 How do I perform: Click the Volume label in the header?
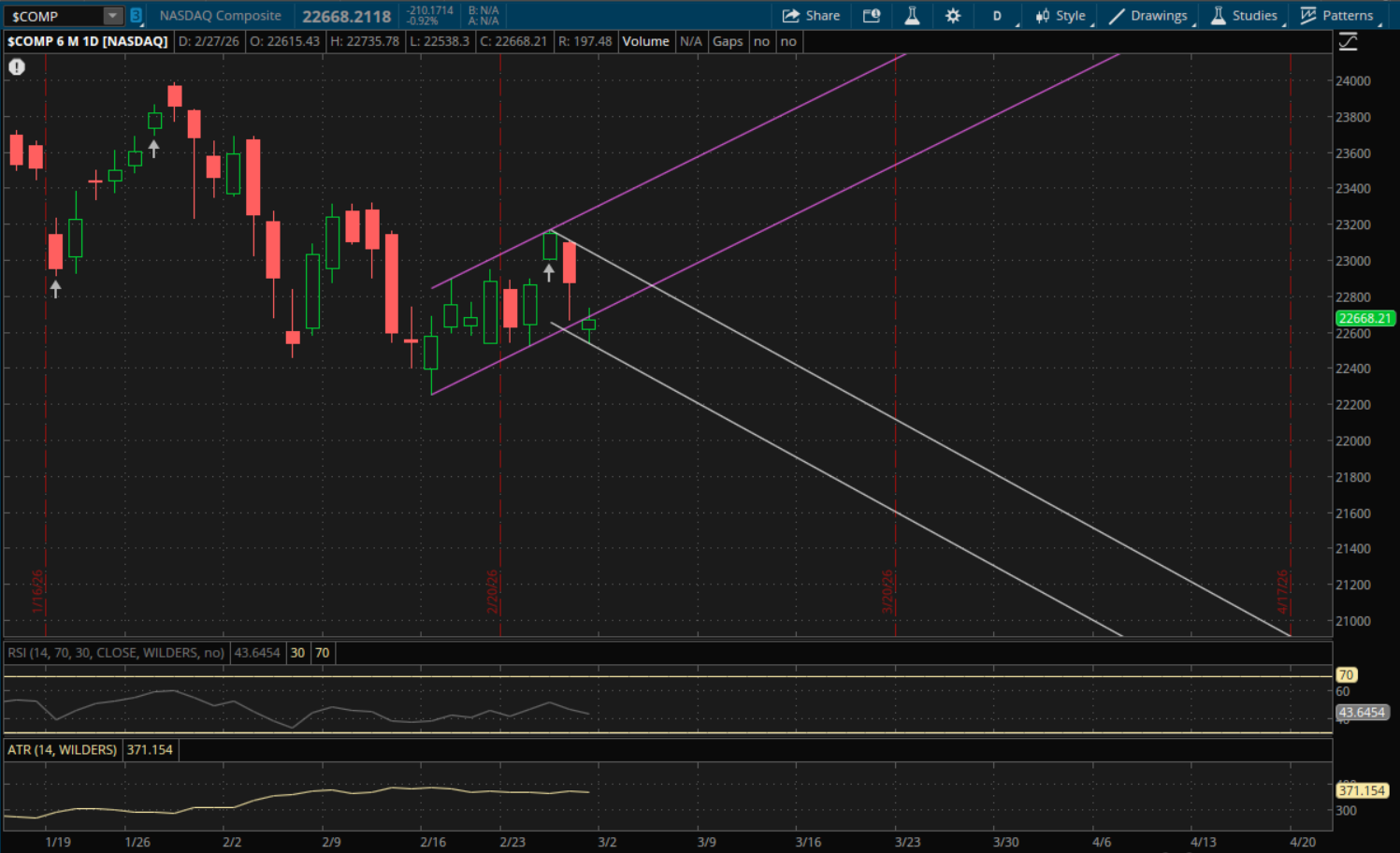[x=645, y=41]
